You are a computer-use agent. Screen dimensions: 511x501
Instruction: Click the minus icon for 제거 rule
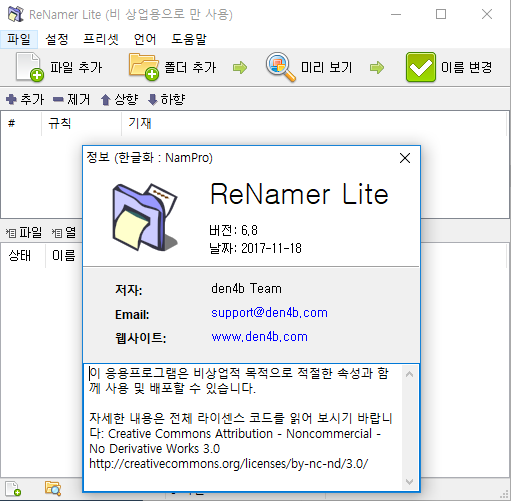tap(58, 99)
